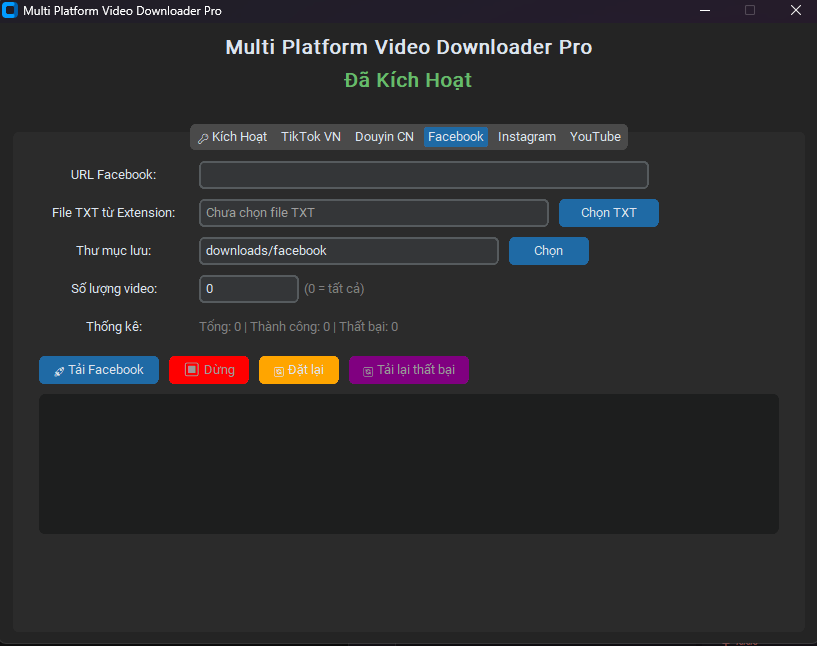The image size is (817, 646).
Task: Click the active Facebook tab
Action: [x=455, y=137]
